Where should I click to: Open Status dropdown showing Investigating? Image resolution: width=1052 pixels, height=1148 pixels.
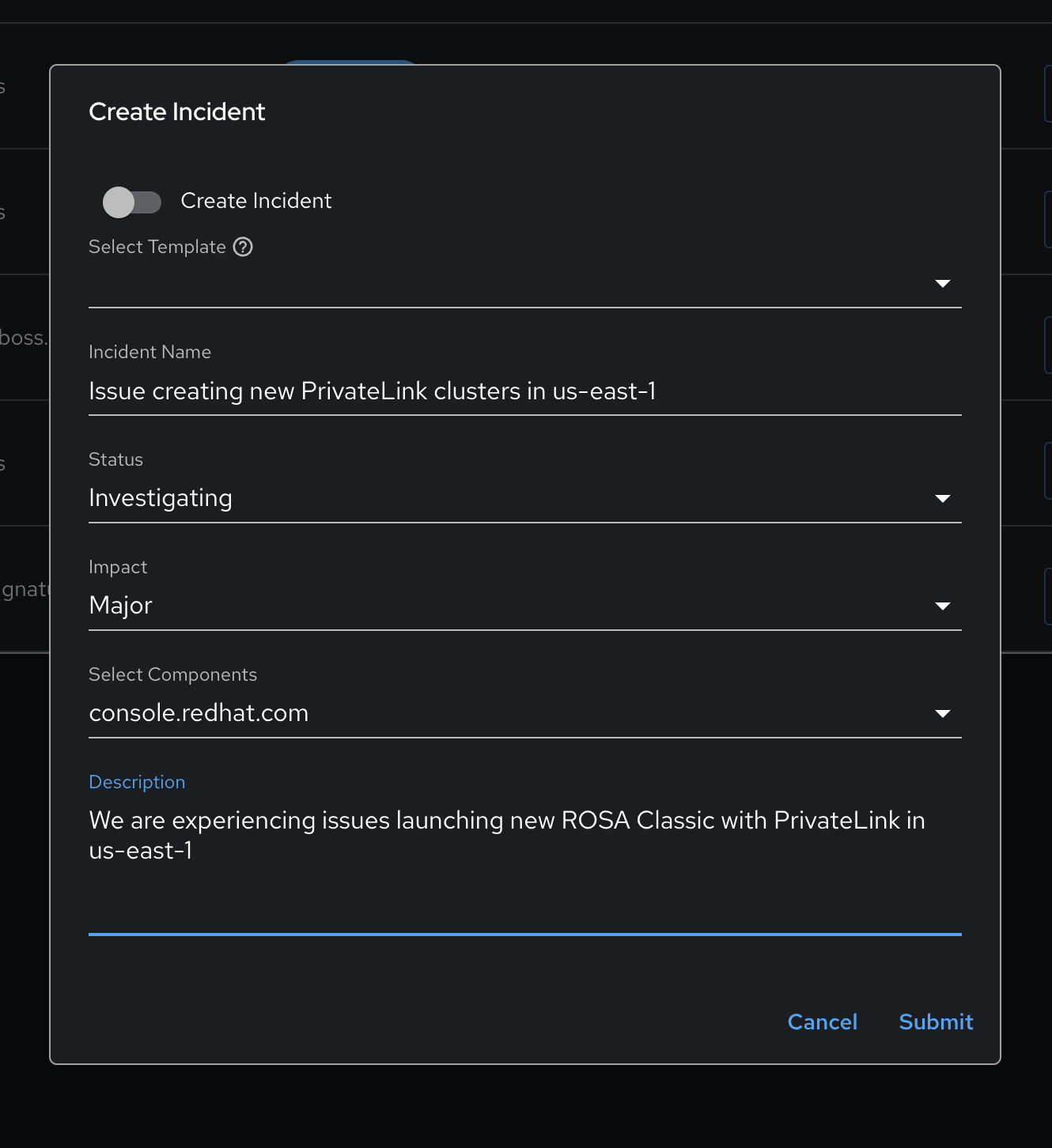[x=506, y=499]
